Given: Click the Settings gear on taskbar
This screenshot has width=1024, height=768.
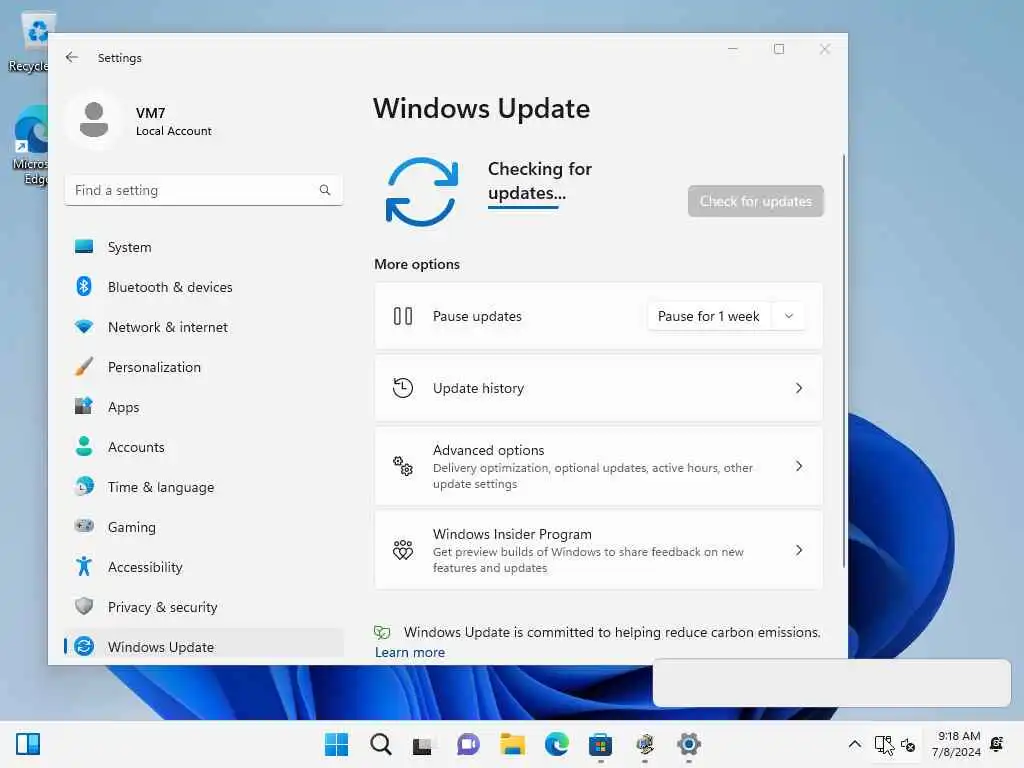Looking at the screenshot, I should click(688, 744).
